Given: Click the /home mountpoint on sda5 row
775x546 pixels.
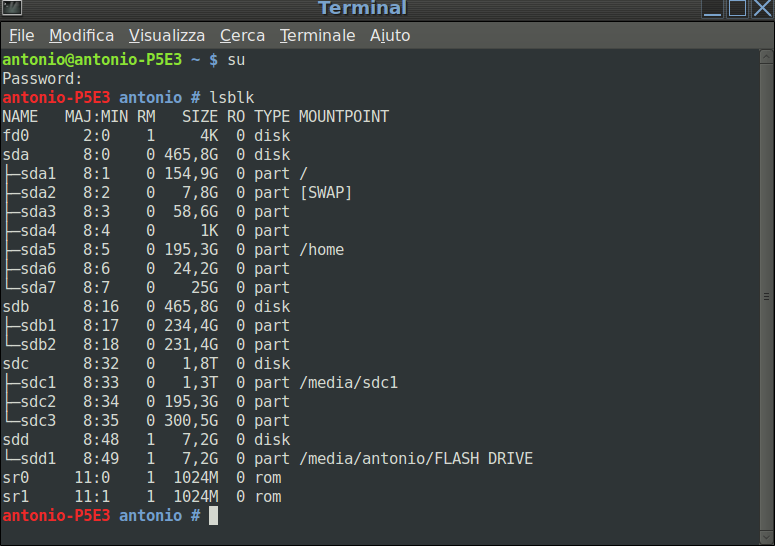Looking at the screenshot, I should point(321,250).
